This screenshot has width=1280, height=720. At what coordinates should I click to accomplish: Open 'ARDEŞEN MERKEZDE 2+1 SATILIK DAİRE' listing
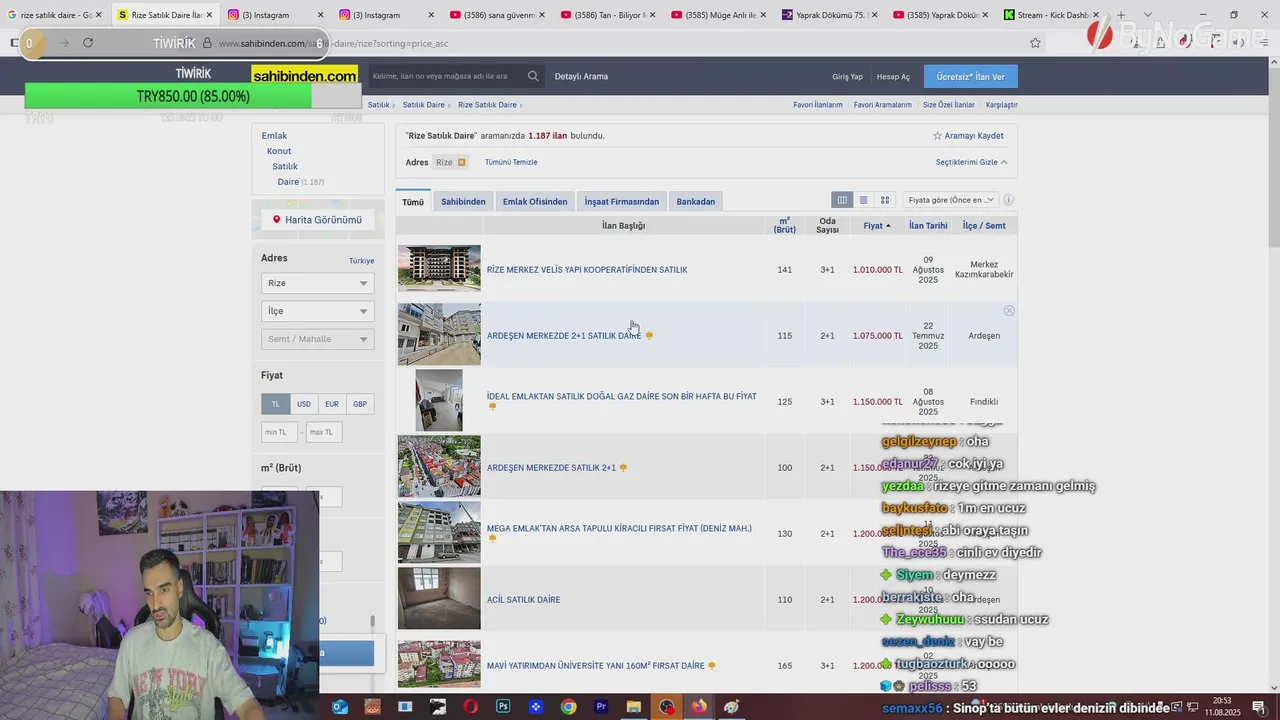[564, 336]
